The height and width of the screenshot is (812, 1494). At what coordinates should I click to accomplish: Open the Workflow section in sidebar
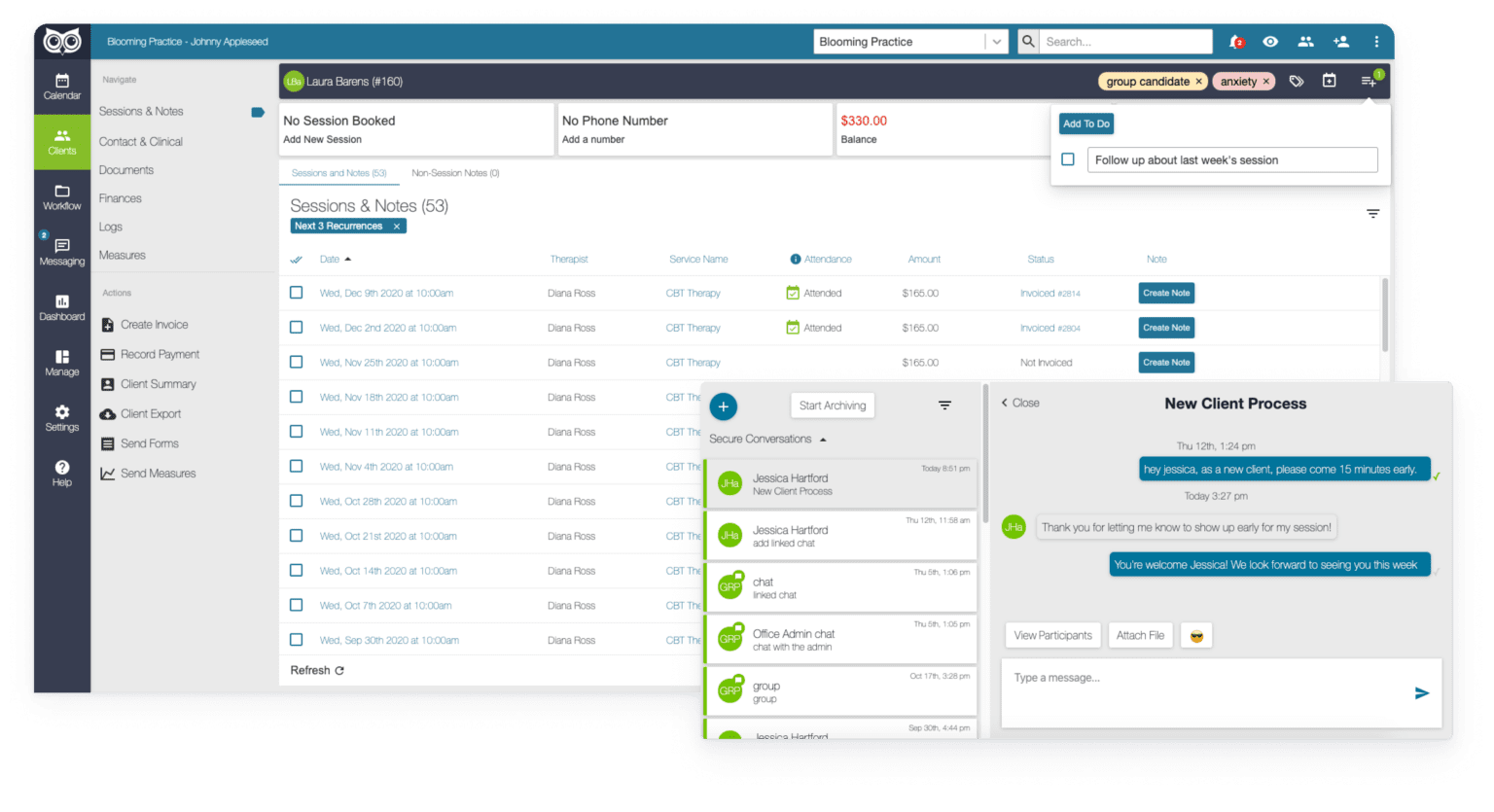[x=61, y=197]
